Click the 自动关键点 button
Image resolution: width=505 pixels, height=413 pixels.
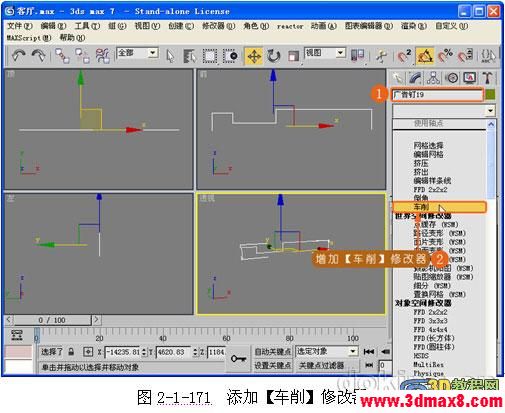(x=272, y=352)
